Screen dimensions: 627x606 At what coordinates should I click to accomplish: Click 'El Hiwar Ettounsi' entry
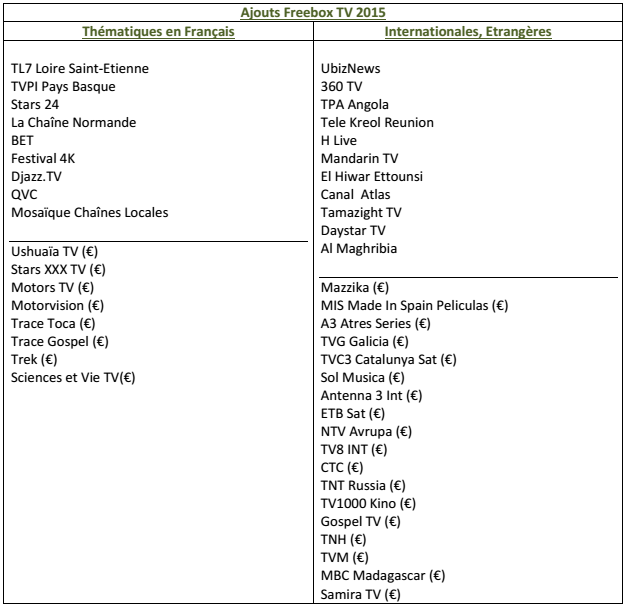click(x=372, y=176)
